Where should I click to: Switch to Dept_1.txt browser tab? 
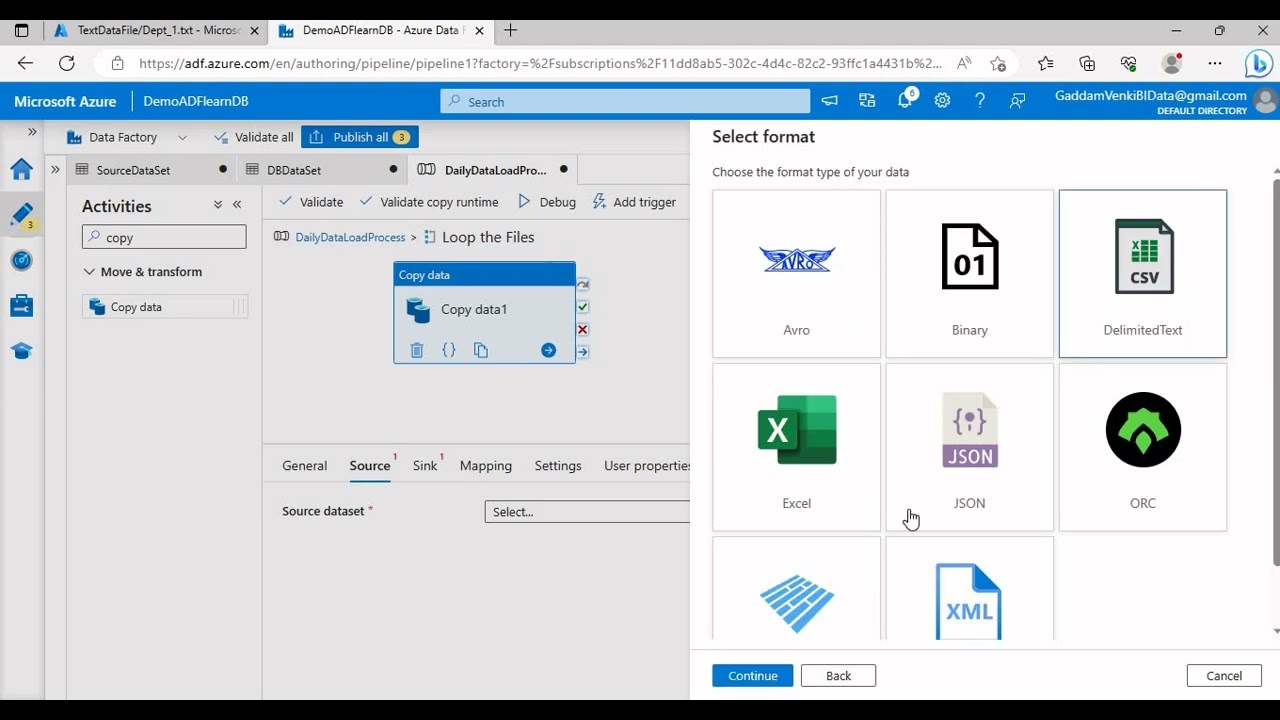[158, 31]
